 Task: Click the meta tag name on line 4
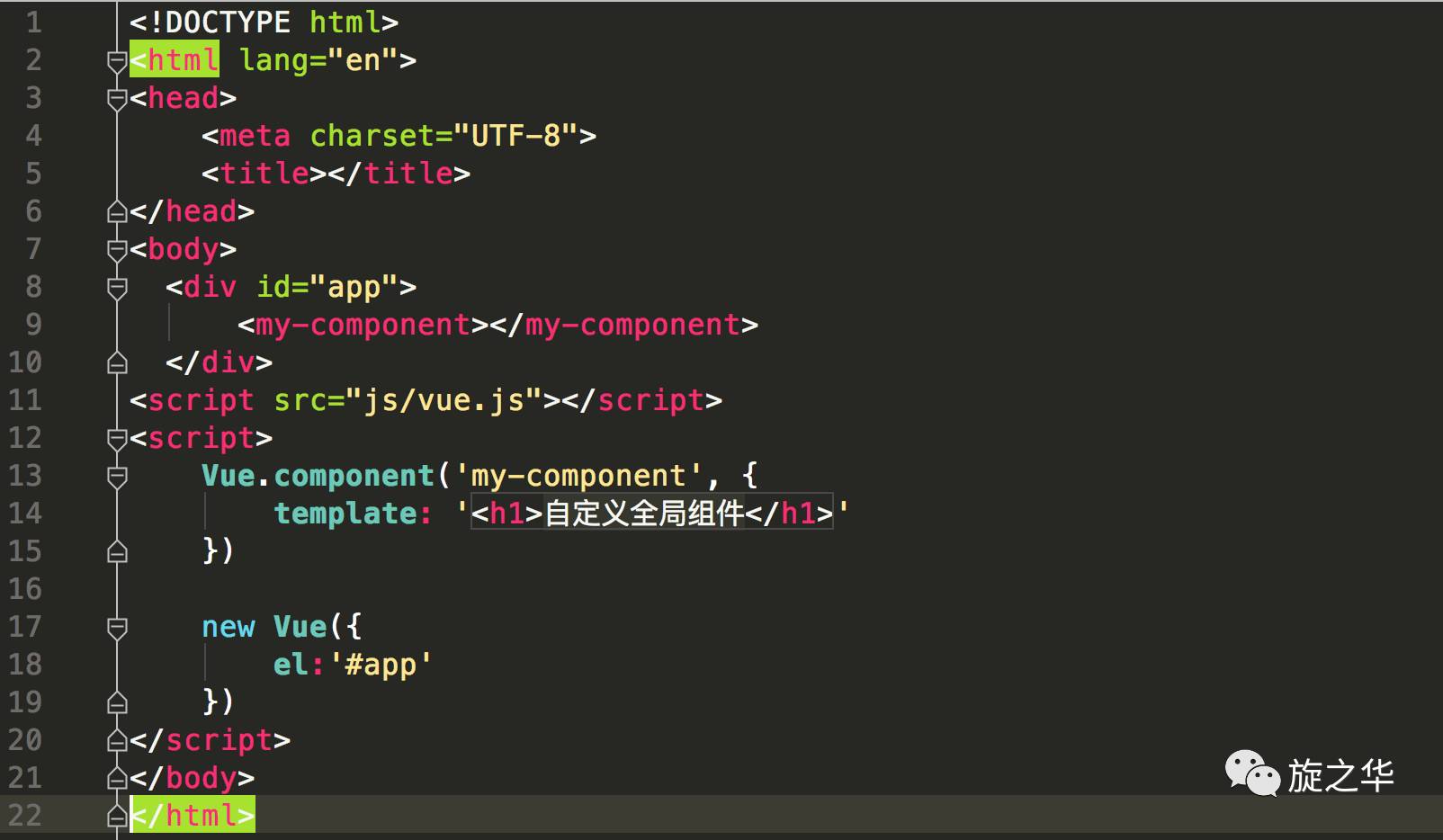255,136
